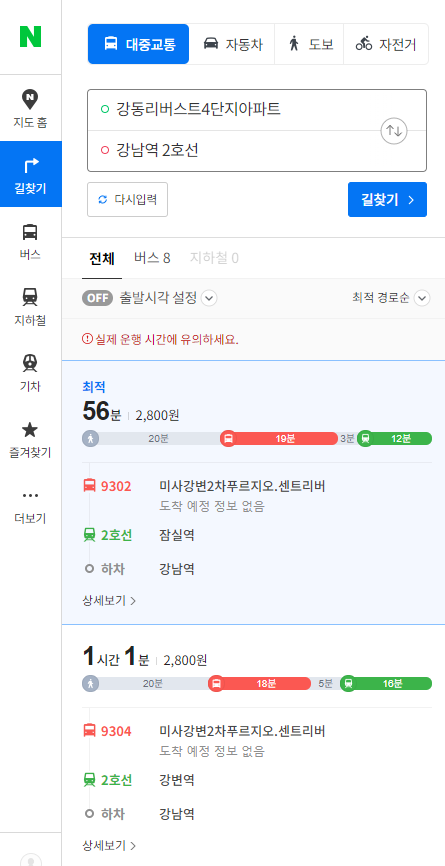Toggle the OFF departure time switch
Screen dimensions: 445x866
(x=97, y=298)
